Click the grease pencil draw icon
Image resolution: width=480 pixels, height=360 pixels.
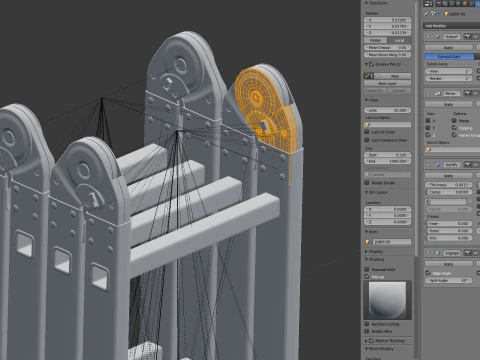click(367, 76)
